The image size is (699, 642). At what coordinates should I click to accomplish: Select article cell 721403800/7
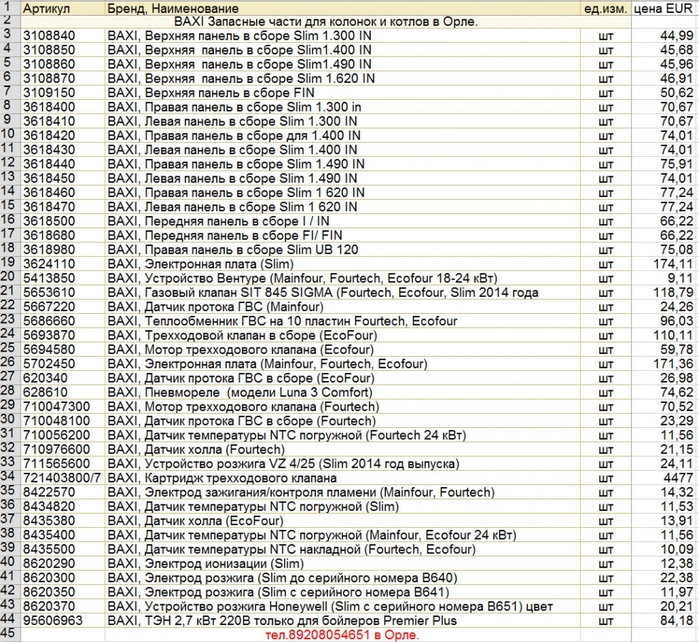(63, 478)
